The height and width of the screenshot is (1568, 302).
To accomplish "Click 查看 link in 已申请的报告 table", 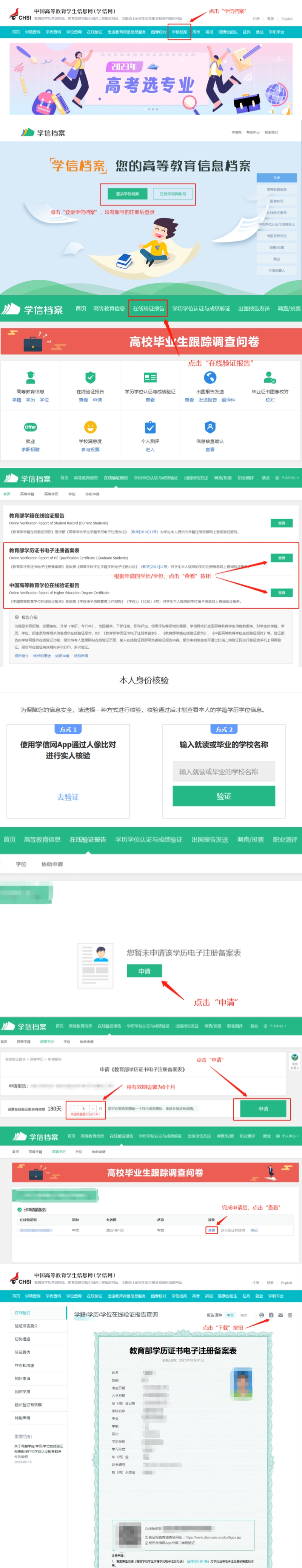I will tap(211, 1230).
